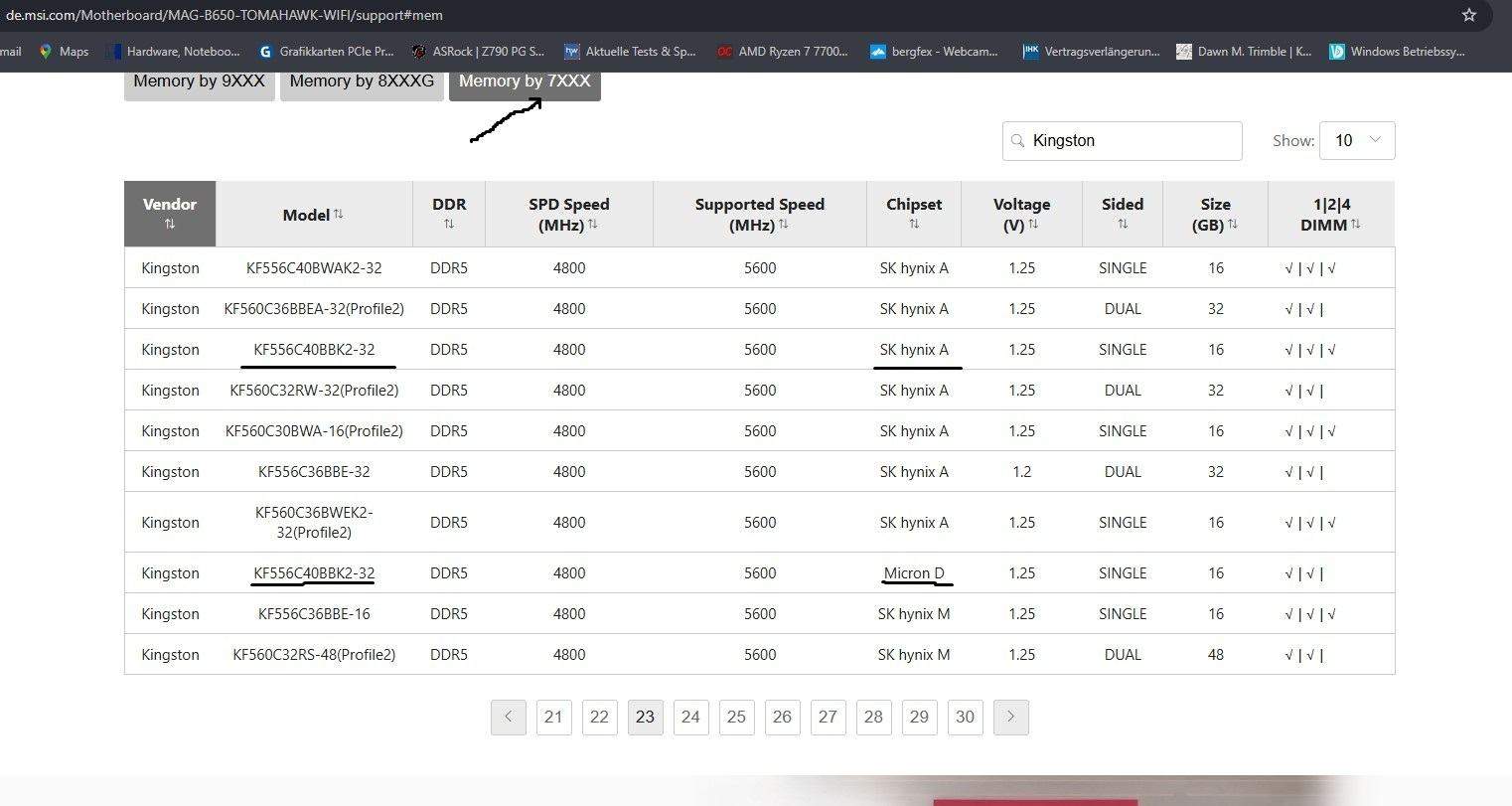
Task: Sort table by Model column
Action: [314, 214]
